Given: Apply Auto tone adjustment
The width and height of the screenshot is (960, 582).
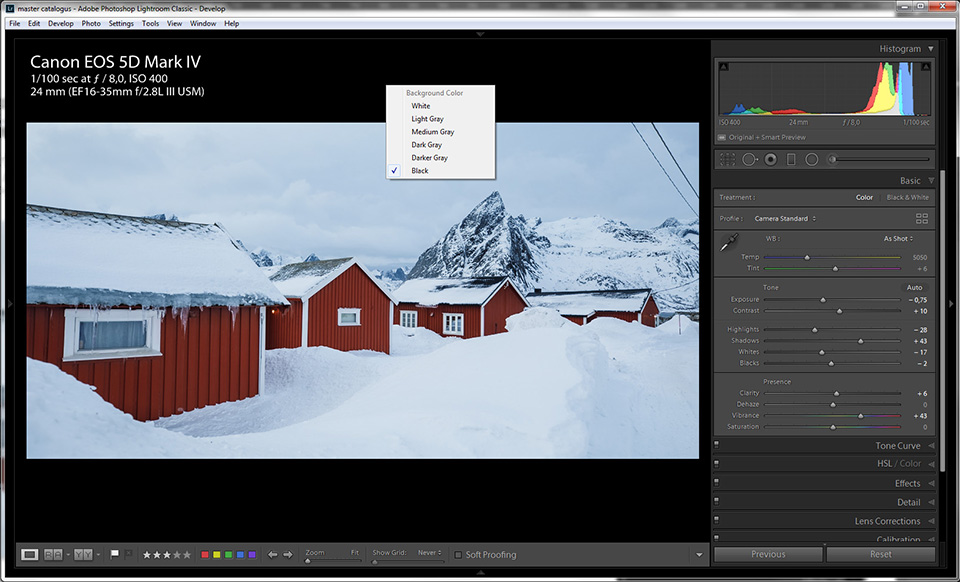Looking at the screenshot, I should click(914, 287).
